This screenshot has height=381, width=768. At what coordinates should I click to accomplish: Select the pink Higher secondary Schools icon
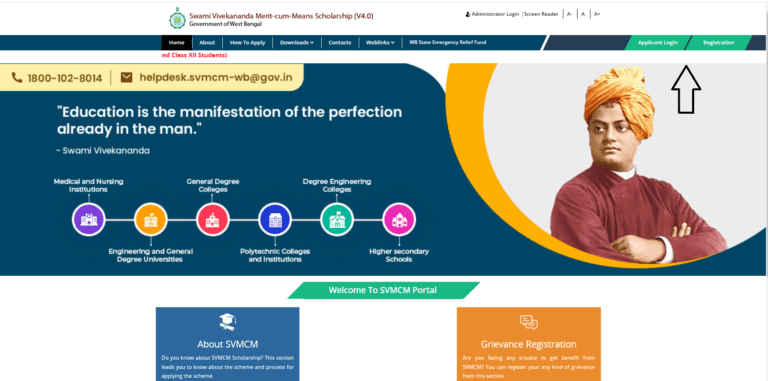399,219
